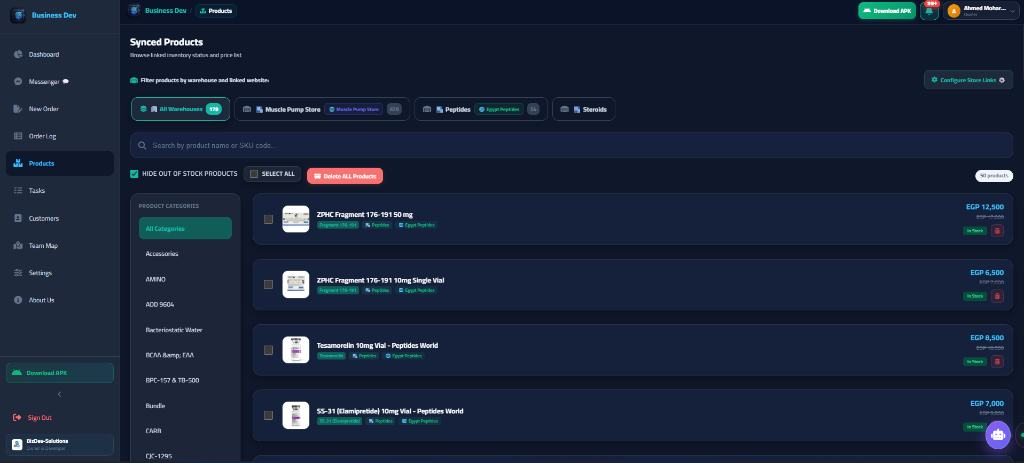Image resolution: width=1024 pixels, height=463 pixels.
Task: Check the ZPHC Fragment 10mg Single Vial checkbox
Action: click(268, 285)
